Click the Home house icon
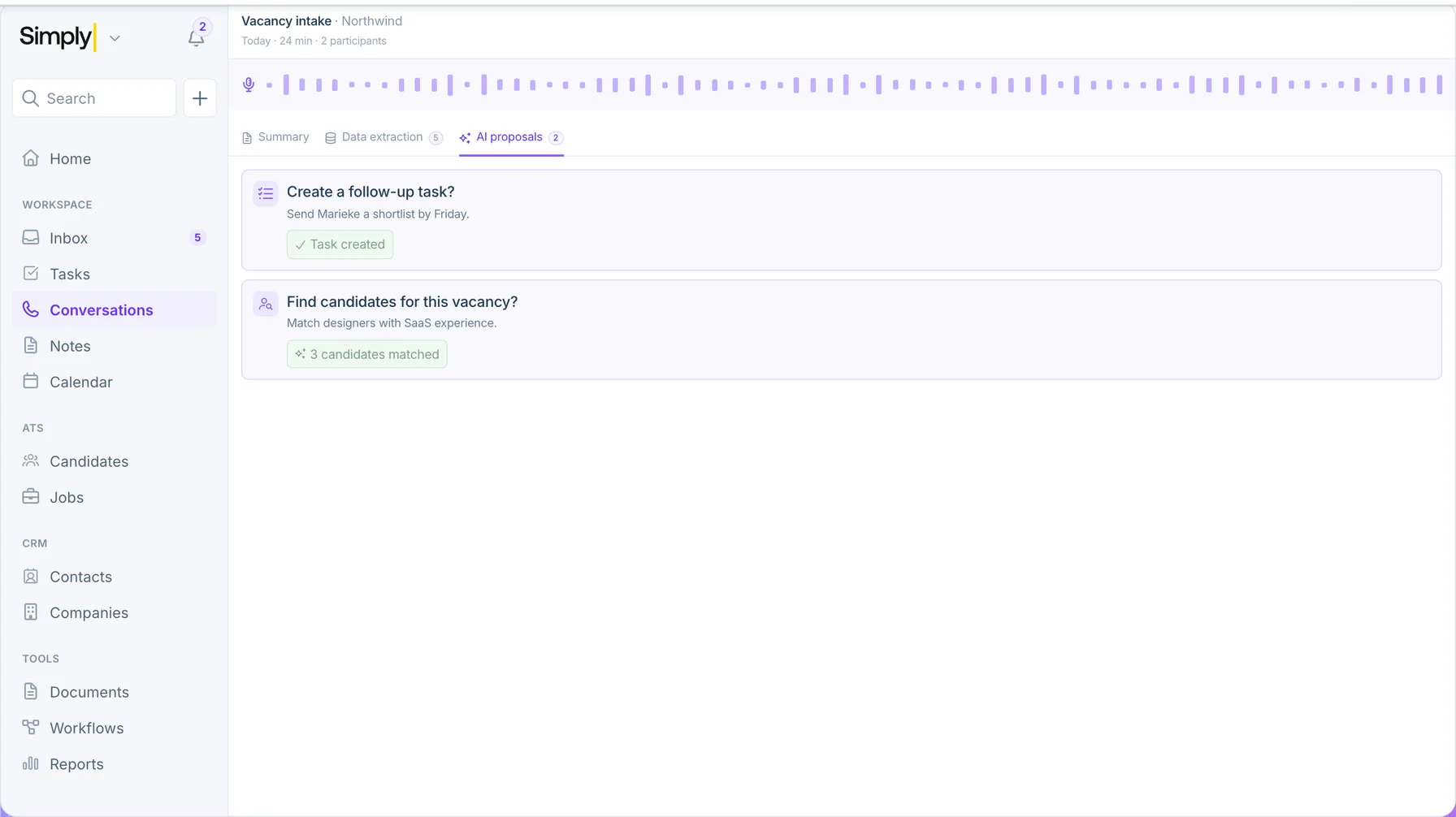This screenshot has height=817, width=1456. [31, 158]
